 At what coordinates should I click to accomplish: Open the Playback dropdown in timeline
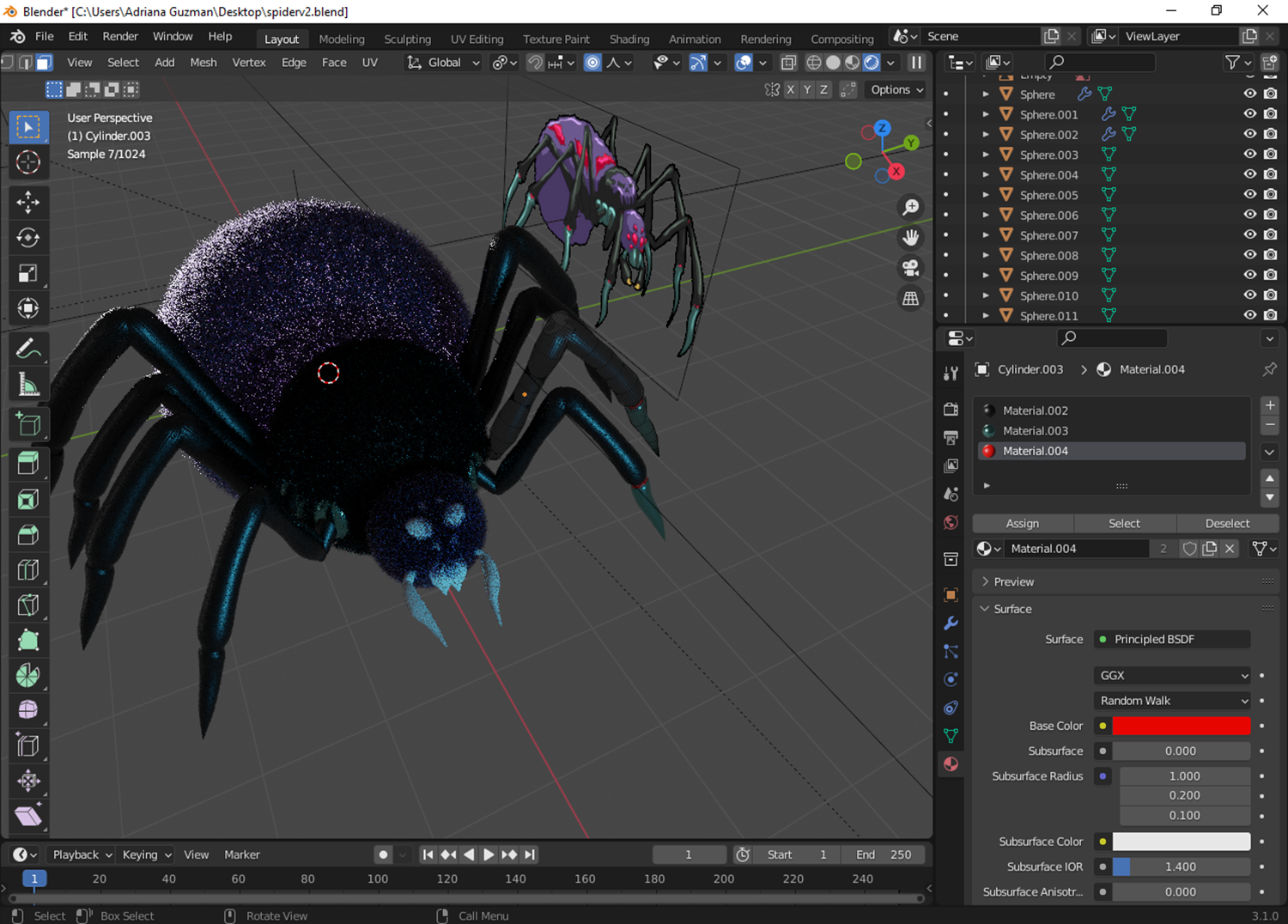(x=82, y=854)
